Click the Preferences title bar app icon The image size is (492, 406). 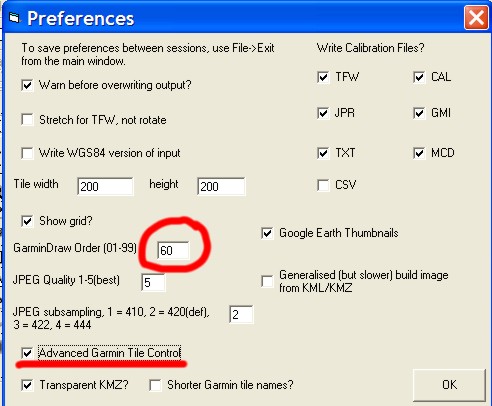(x=14, y=18)
